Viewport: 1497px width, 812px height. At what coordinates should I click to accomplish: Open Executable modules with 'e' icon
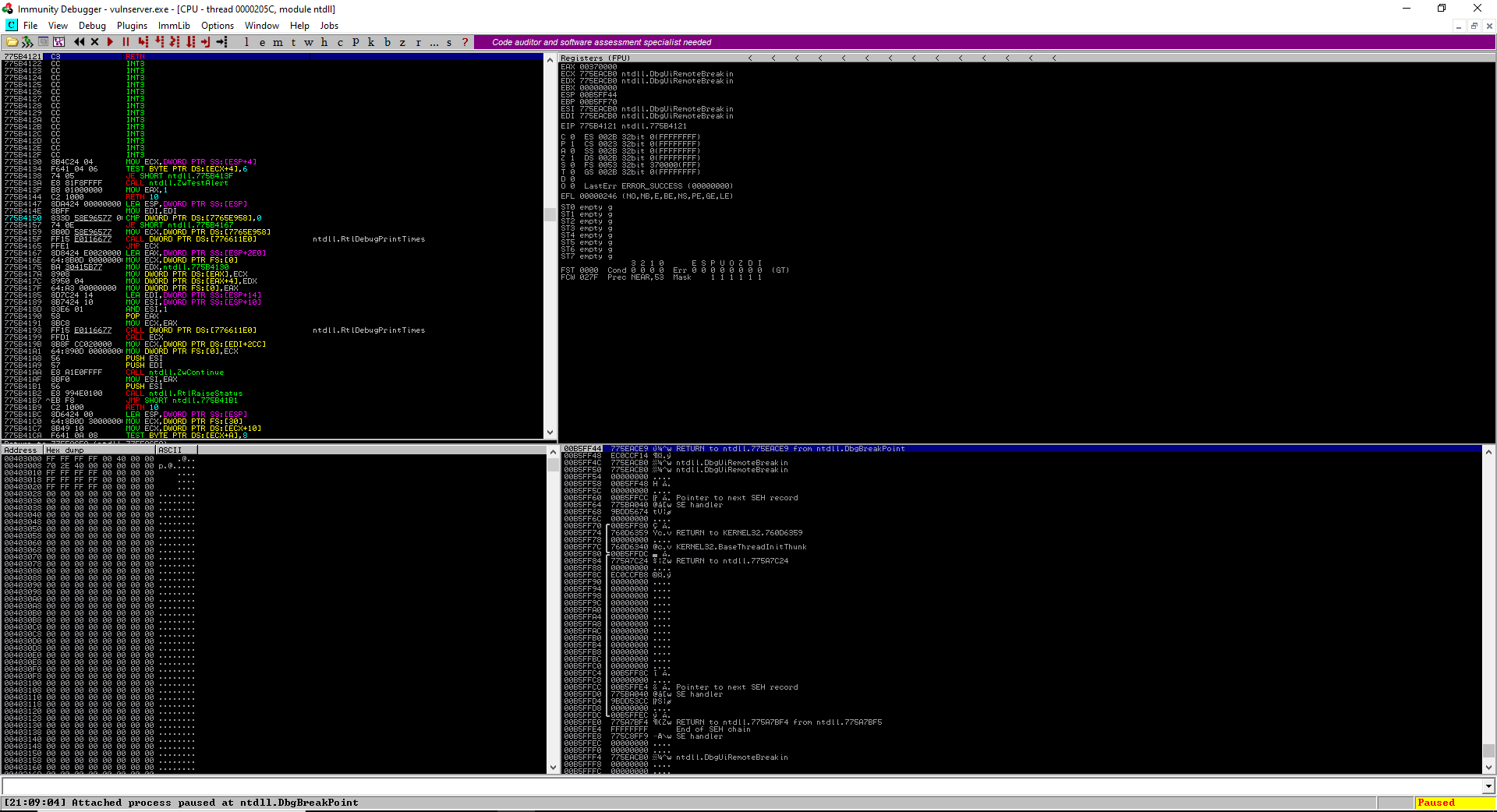point(262,42)
